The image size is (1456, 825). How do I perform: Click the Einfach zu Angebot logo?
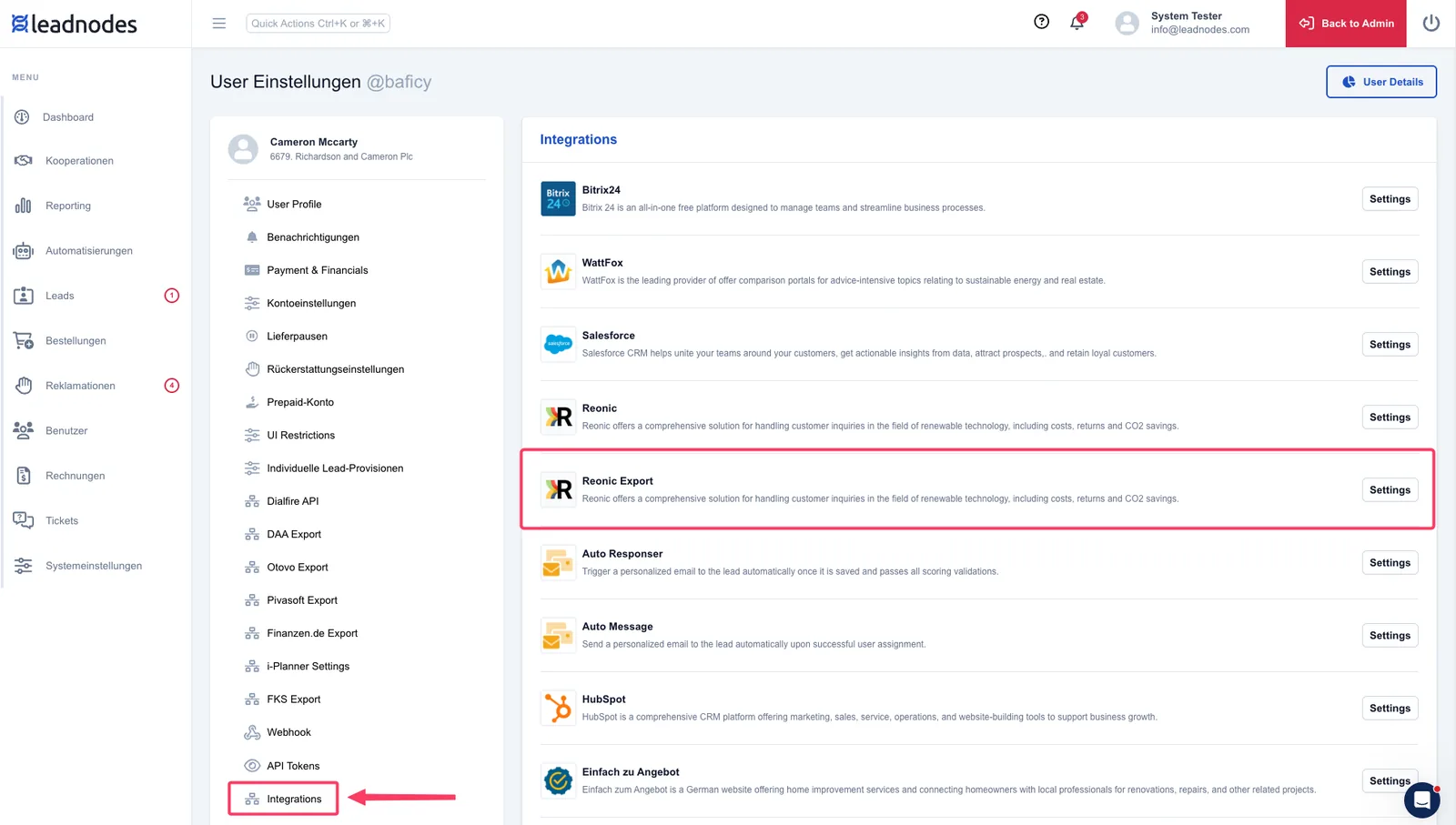558,780
